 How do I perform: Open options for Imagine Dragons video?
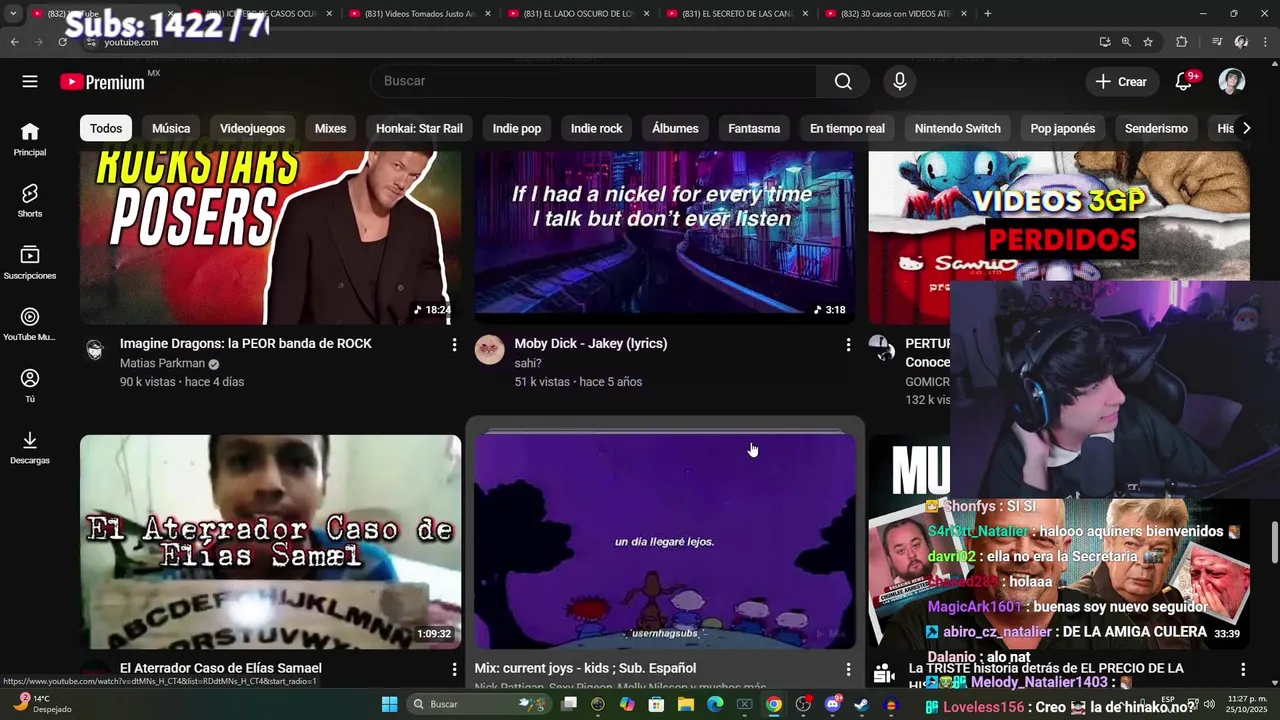pos(454,344)
